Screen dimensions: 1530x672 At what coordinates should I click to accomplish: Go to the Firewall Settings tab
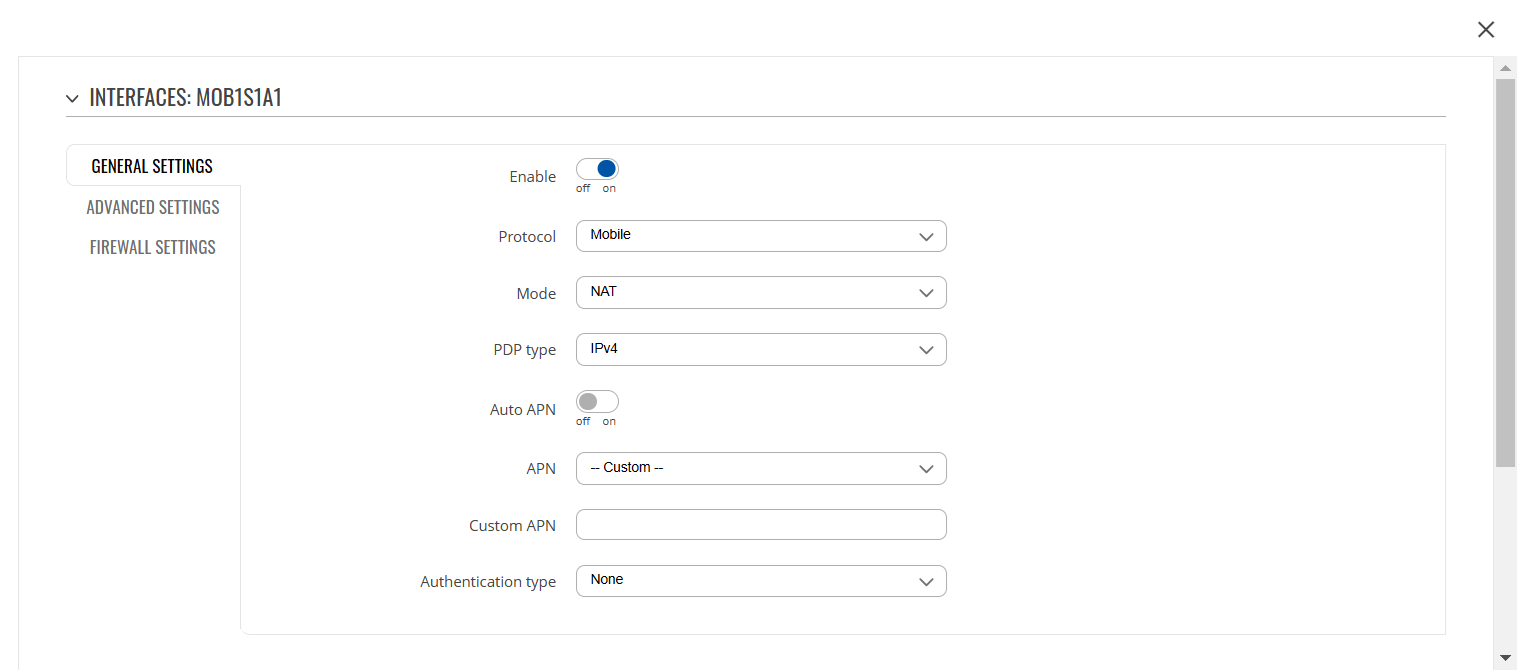153,247
